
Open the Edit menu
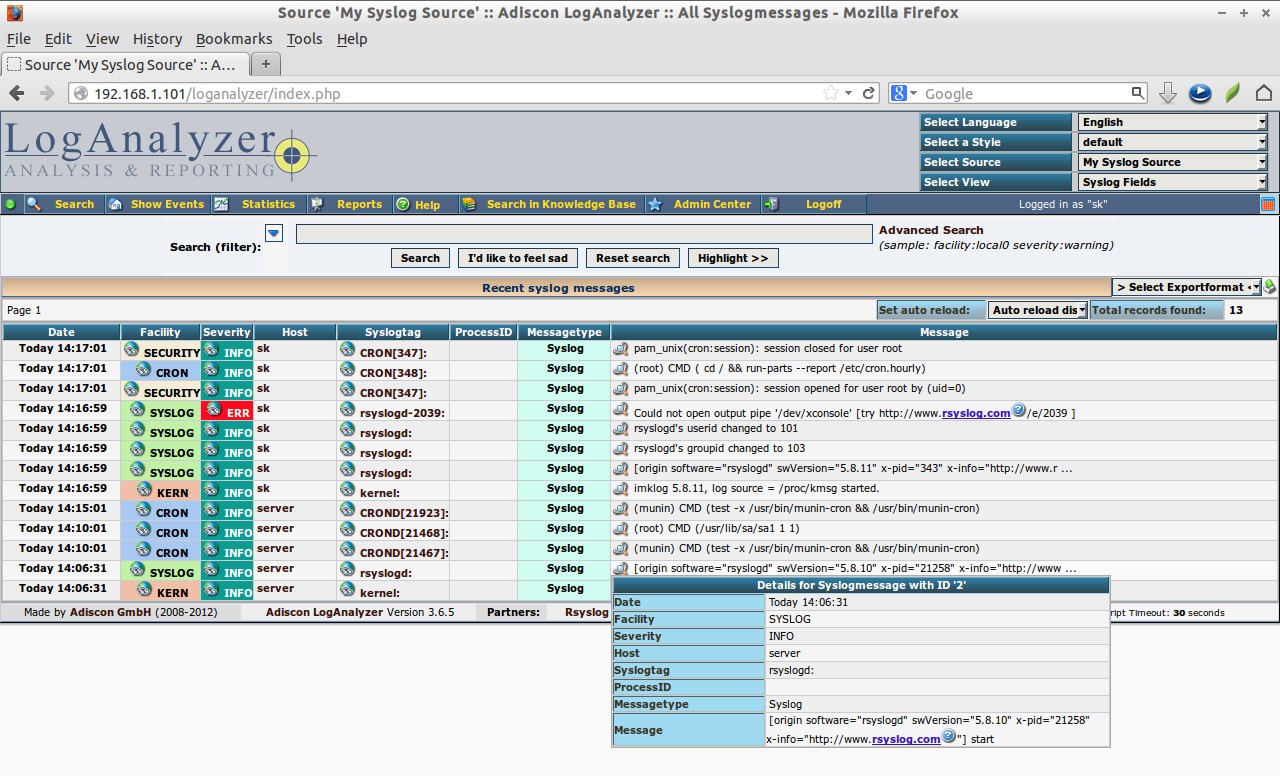(x=58, y=39)
